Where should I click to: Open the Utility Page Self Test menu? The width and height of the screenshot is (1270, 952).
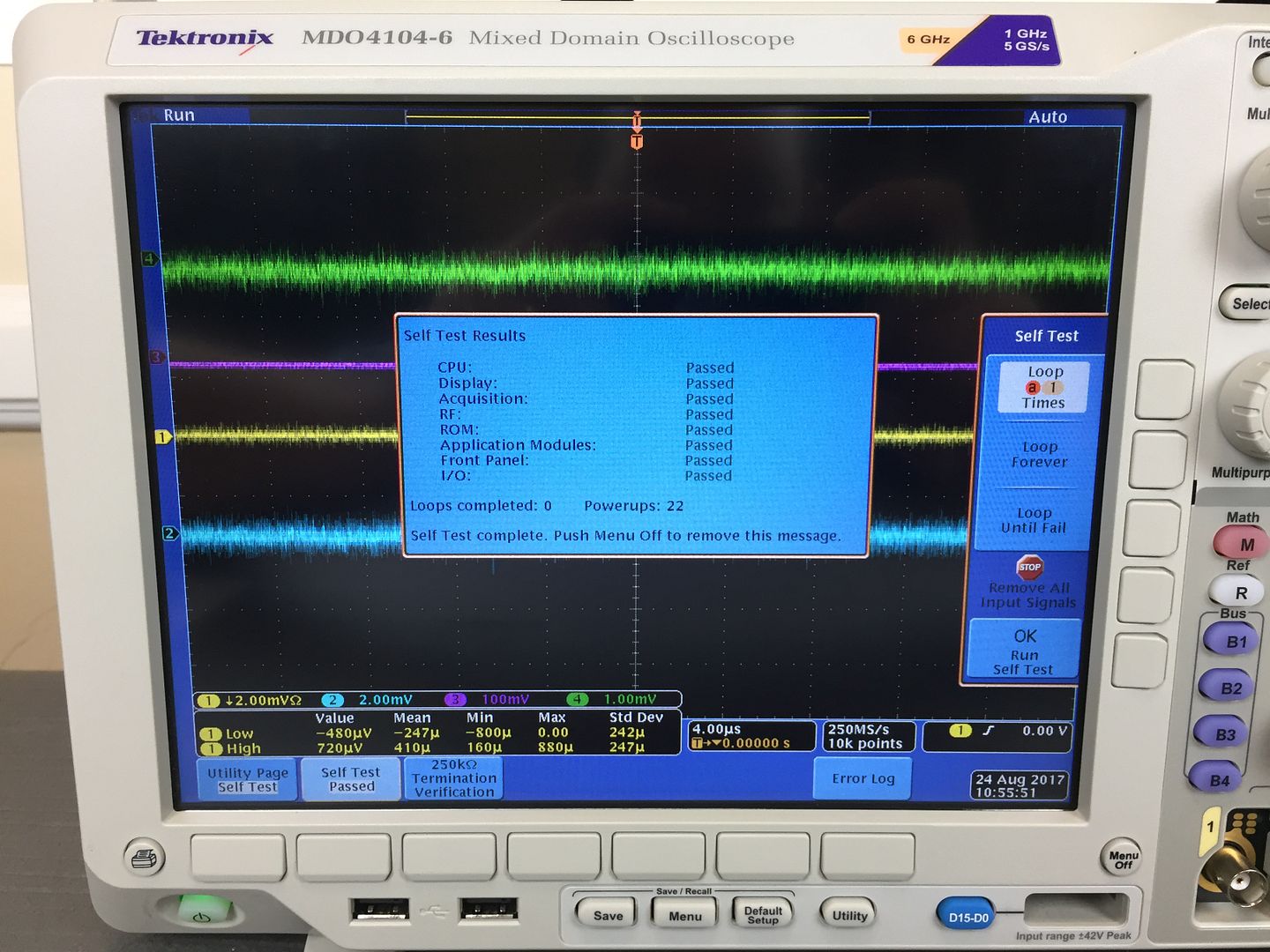coord(248,779)
